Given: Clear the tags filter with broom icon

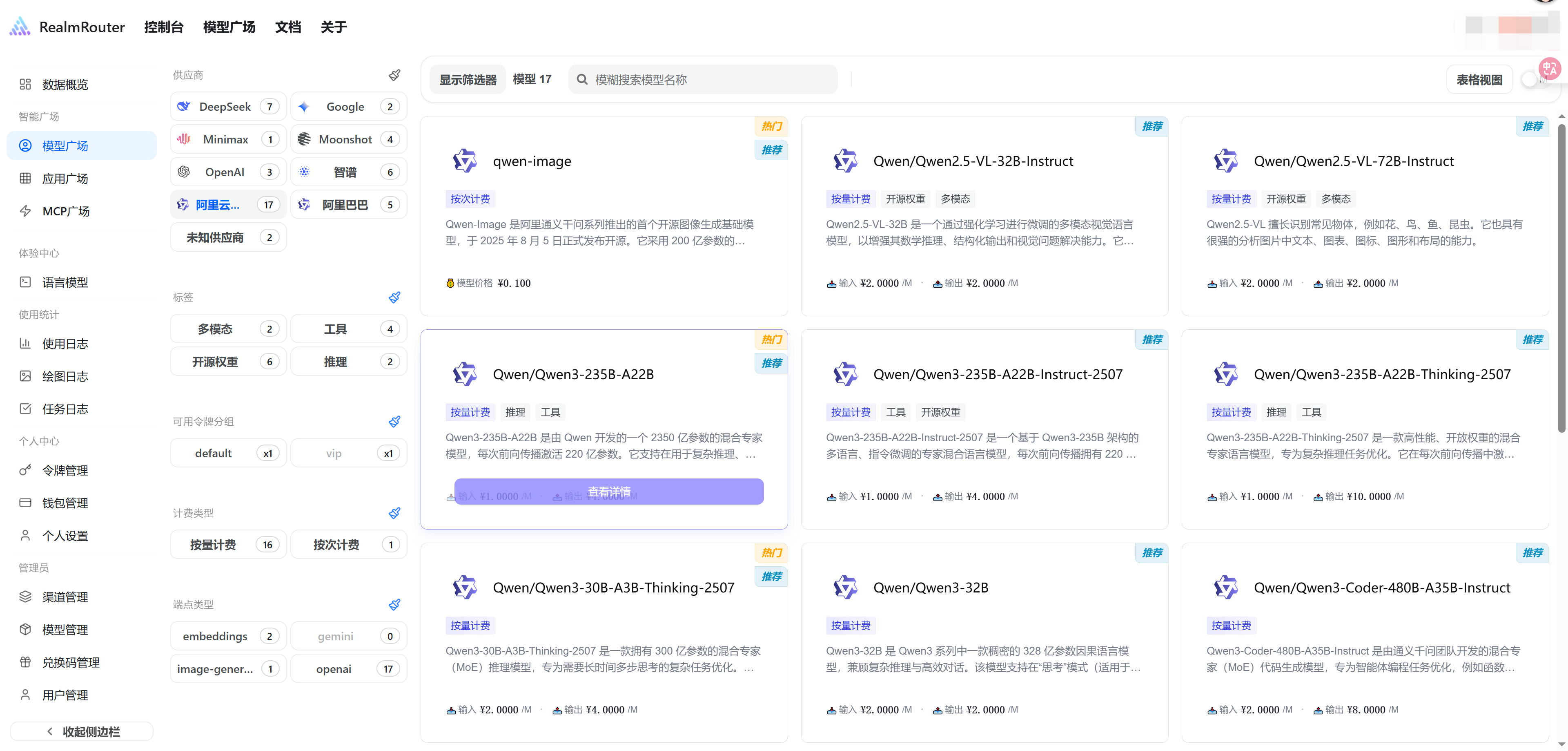Looking at the screenshot, I should 394,297.
